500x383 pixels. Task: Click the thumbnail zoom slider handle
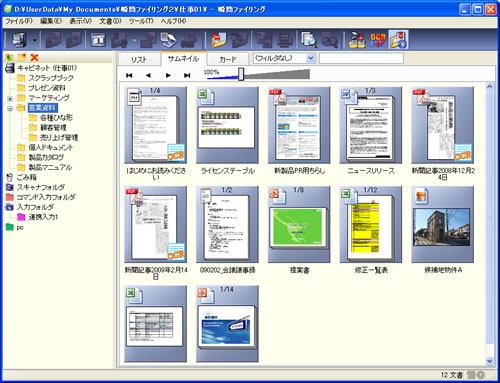[241, 74]
